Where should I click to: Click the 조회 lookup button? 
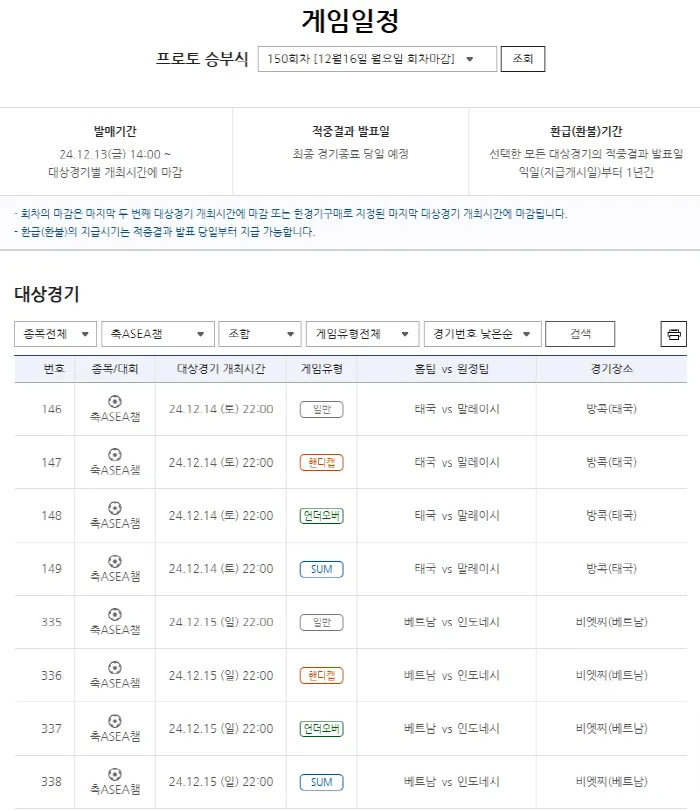523,59
